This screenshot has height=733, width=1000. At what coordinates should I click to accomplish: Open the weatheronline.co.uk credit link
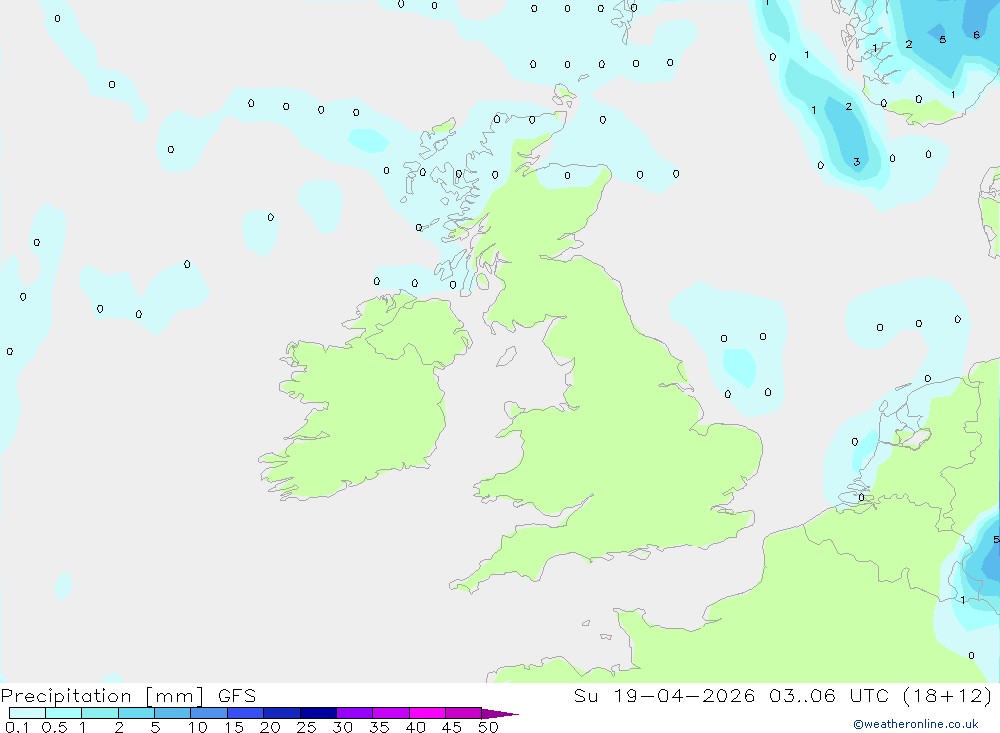915,724
